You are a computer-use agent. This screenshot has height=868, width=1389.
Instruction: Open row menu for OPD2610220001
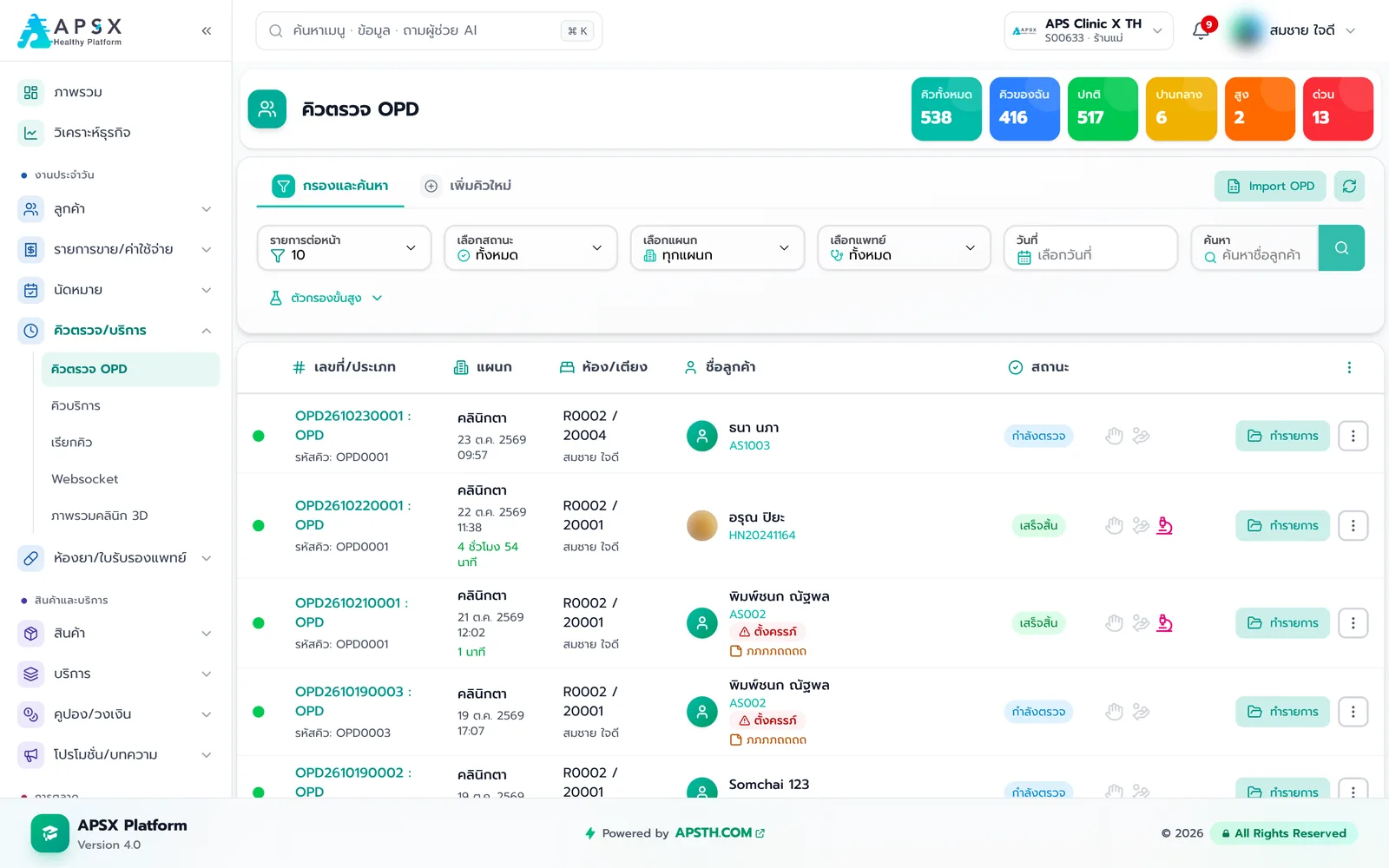point(1353,525)
